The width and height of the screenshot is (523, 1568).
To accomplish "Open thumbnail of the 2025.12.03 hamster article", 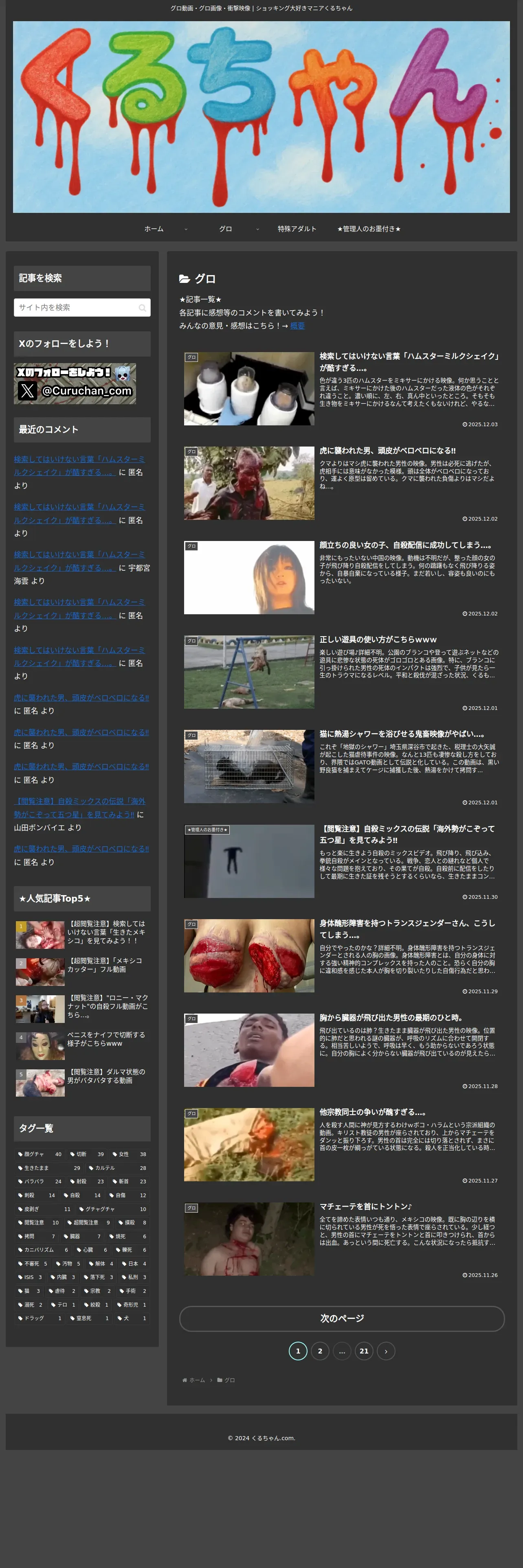I will click(x=249, y=388).
